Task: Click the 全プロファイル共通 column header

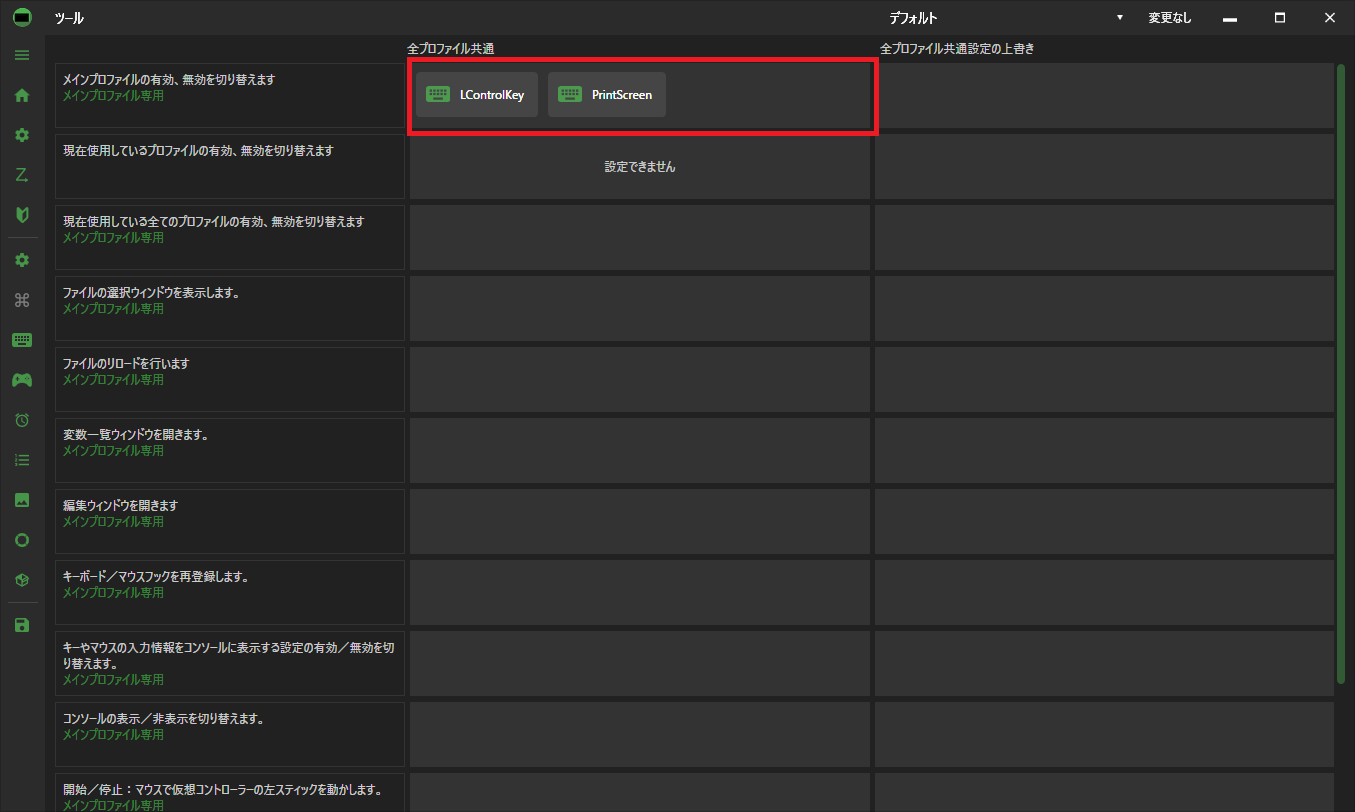Action: point(451,49)
